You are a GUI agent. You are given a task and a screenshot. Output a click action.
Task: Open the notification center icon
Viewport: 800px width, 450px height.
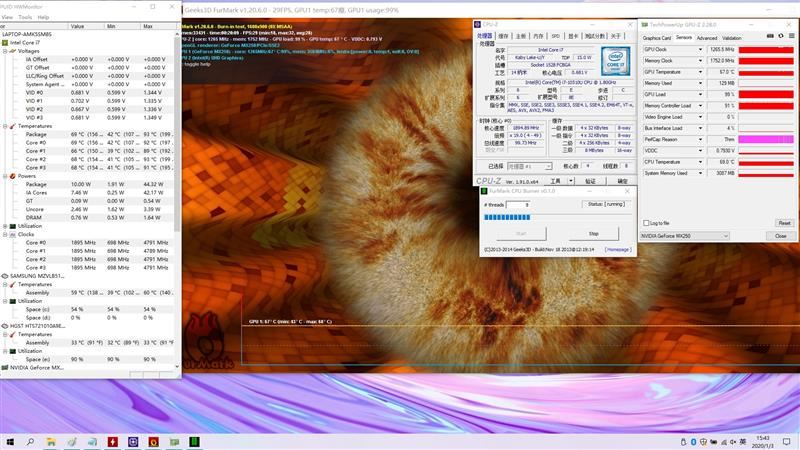tap(786, 442)
